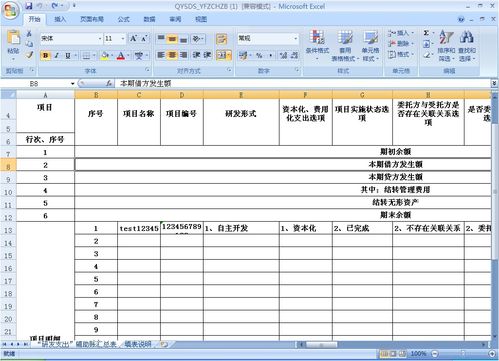Click the Borders icon
The height and width of the screenshot is (361, 499).
pyautogui.click(x=86, y=56)
